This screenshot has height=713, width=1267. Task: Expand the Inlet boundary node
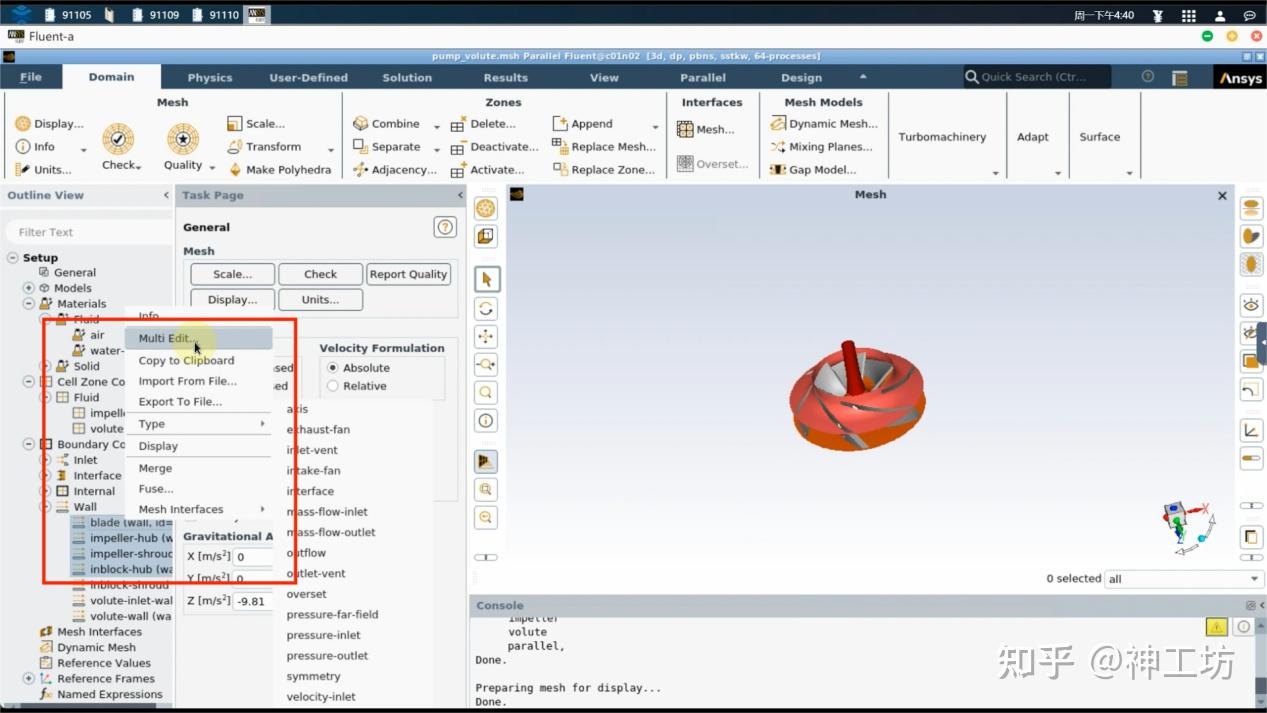pos(45,460)
